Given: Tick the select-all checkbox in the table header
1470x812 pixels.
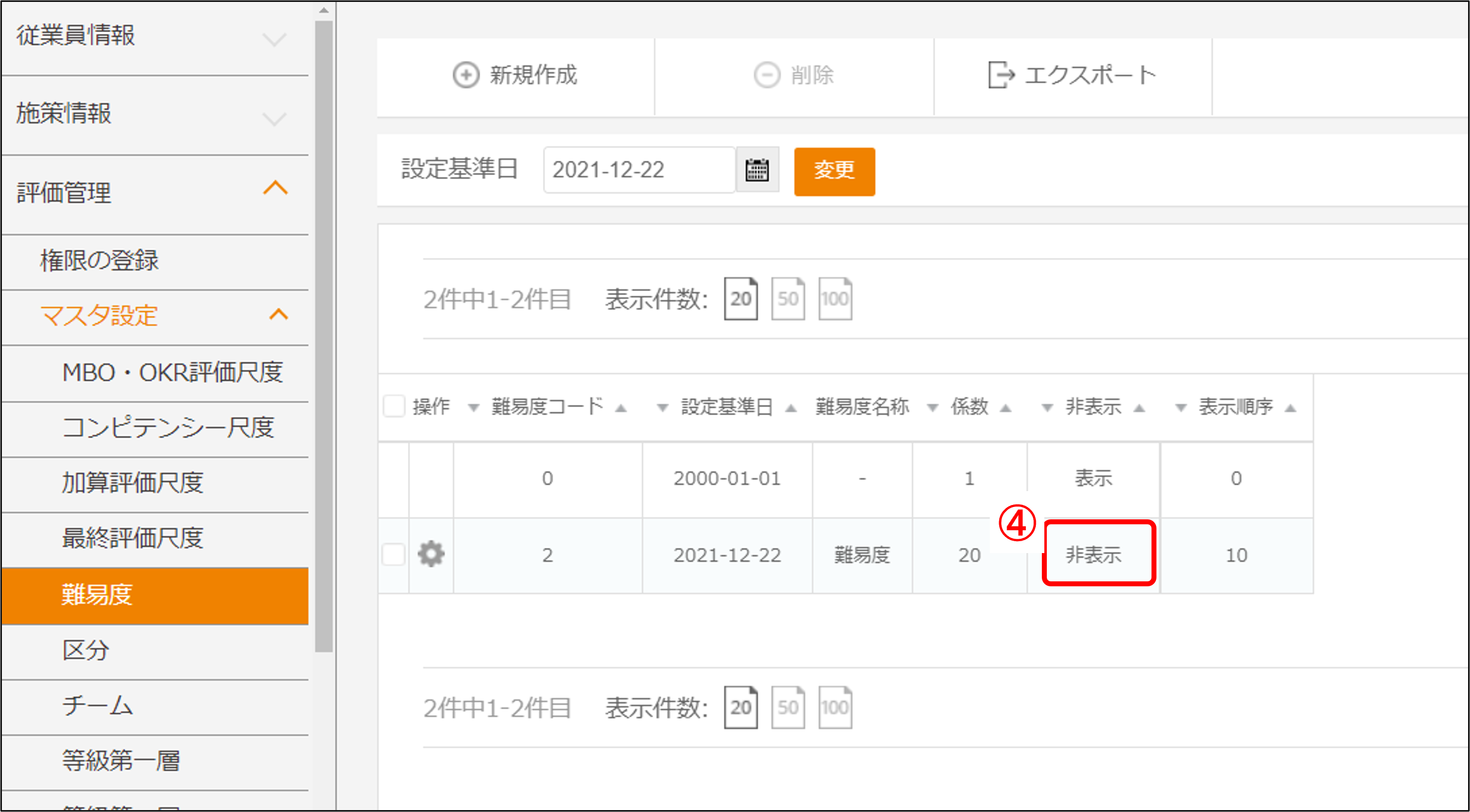Looking at the screenshot, I should pos(394,406).
